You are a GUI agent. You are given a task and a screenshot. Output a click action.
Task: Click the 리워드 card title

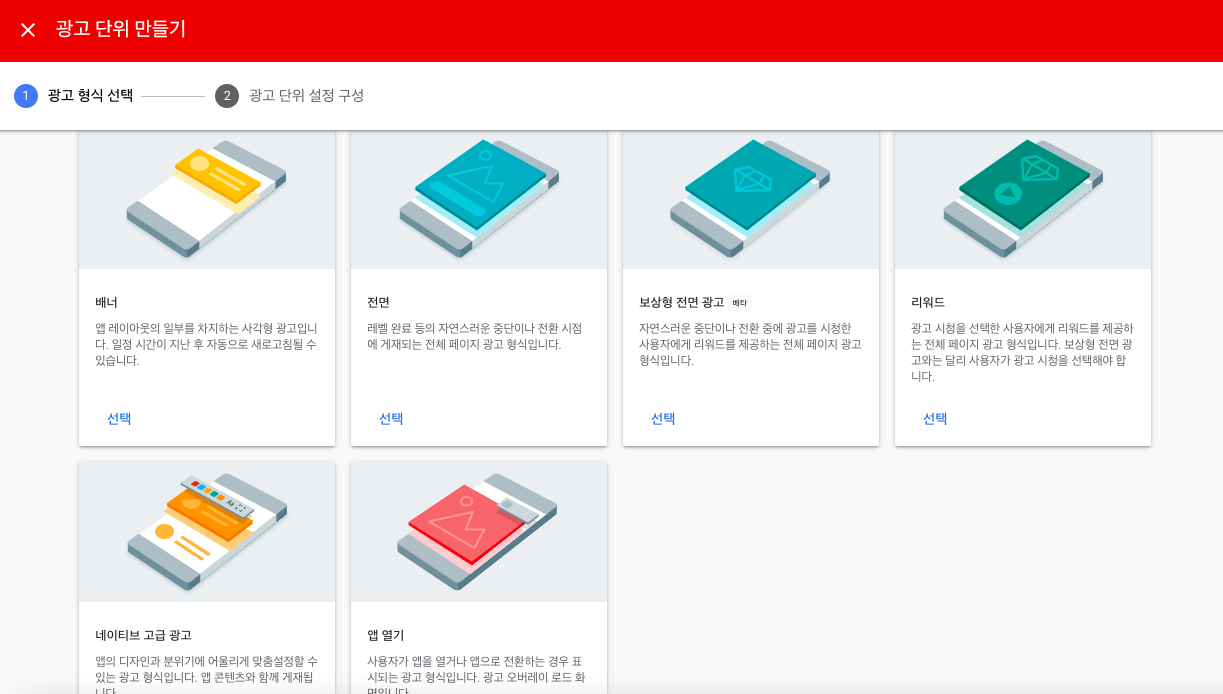(x=928, y=302)
